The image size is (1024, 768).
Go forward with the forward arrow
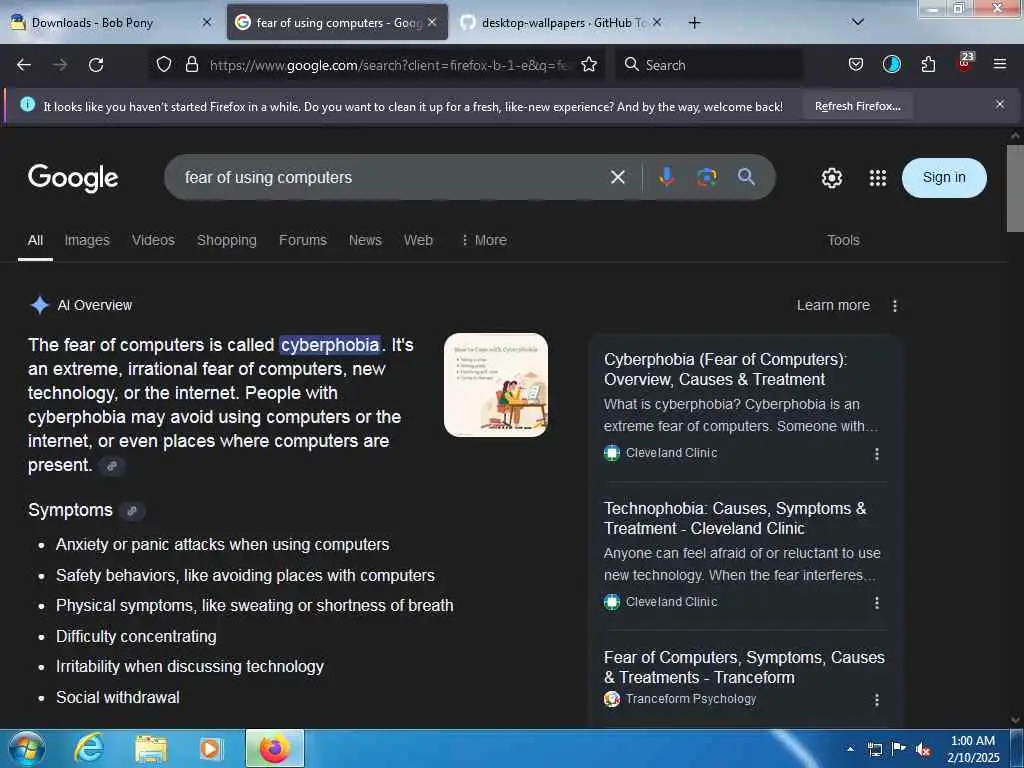point(60,65)
